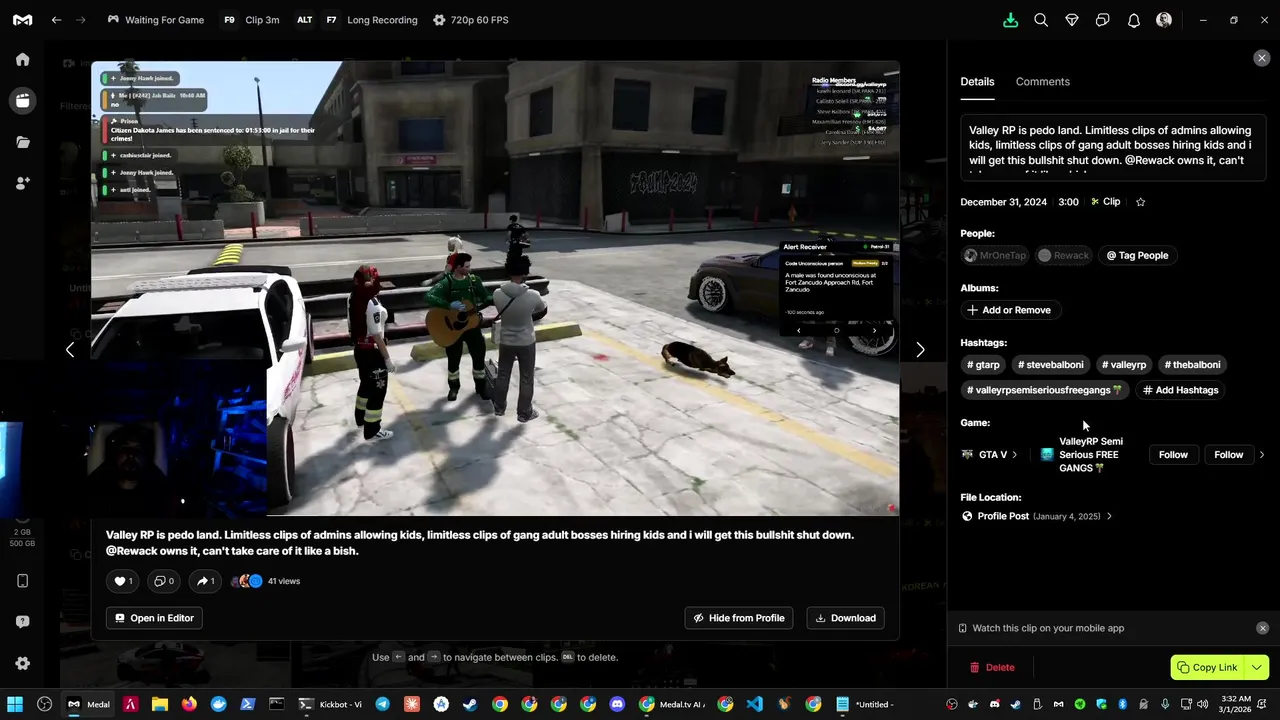Open the Home icon in left sidebar

[x=22, y=59]
